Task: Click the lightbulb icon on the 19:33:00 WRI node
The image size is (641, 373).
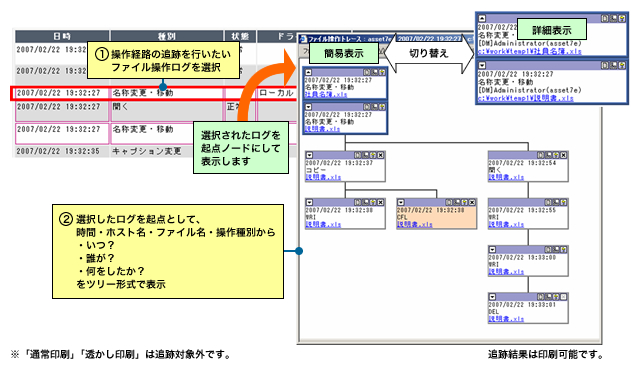Action: pyautogui.click(x=563, y=249)
